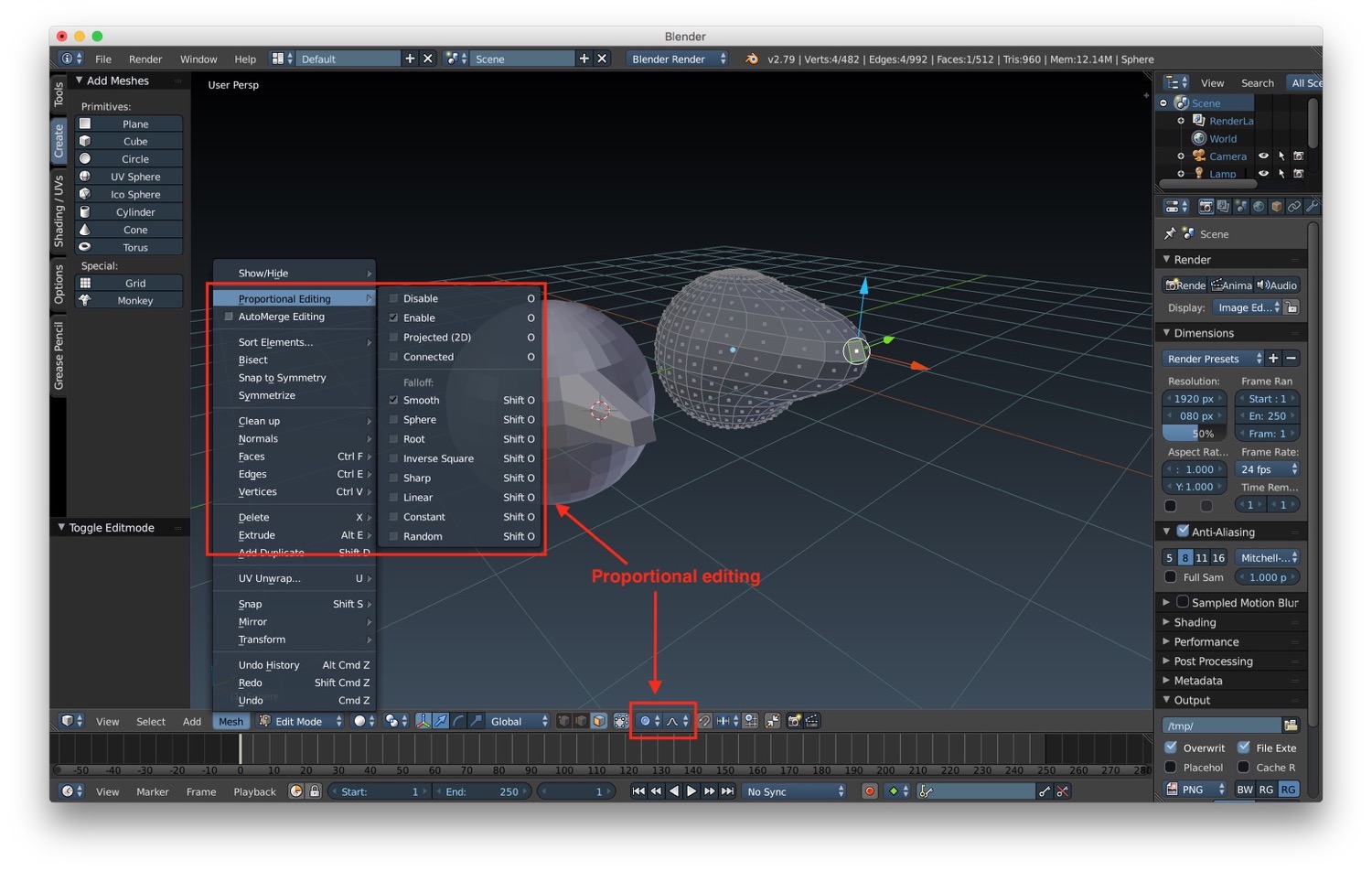
Task: Select edge select mode icon
Action: point(581,721)
